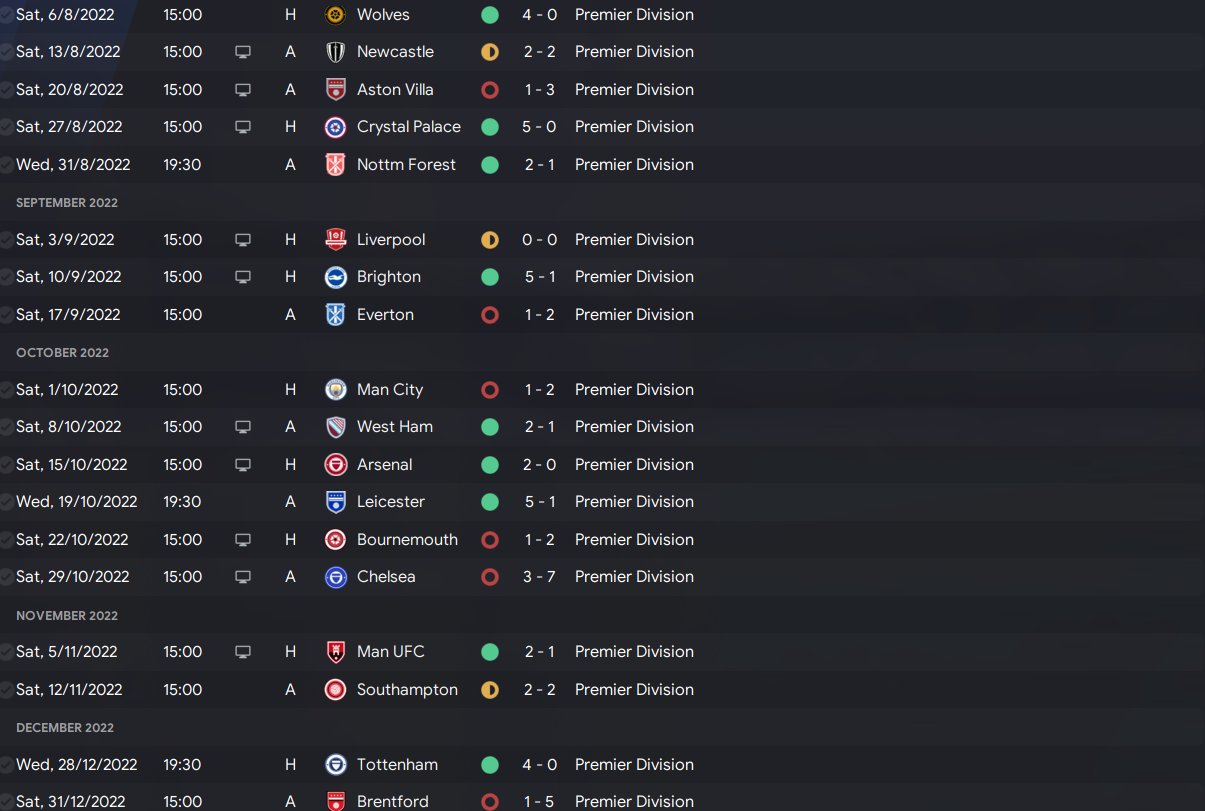
Task: Click the Wolves club badge
Action: [336, 15]
